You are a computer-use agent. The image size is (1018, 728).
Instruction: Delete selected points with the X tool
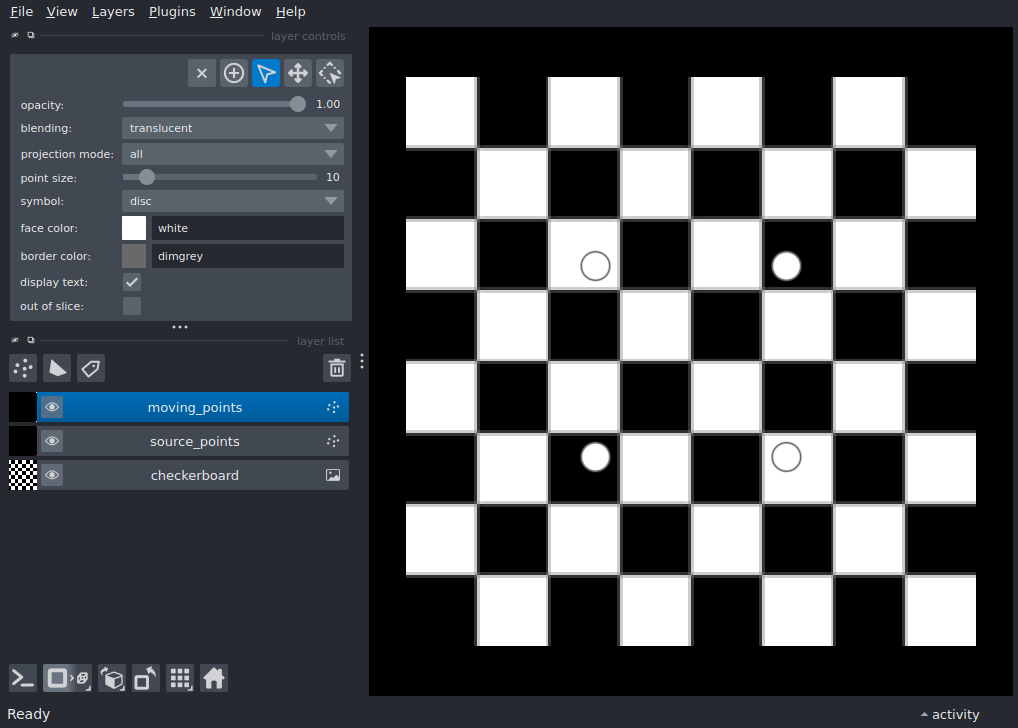(201, 73)
